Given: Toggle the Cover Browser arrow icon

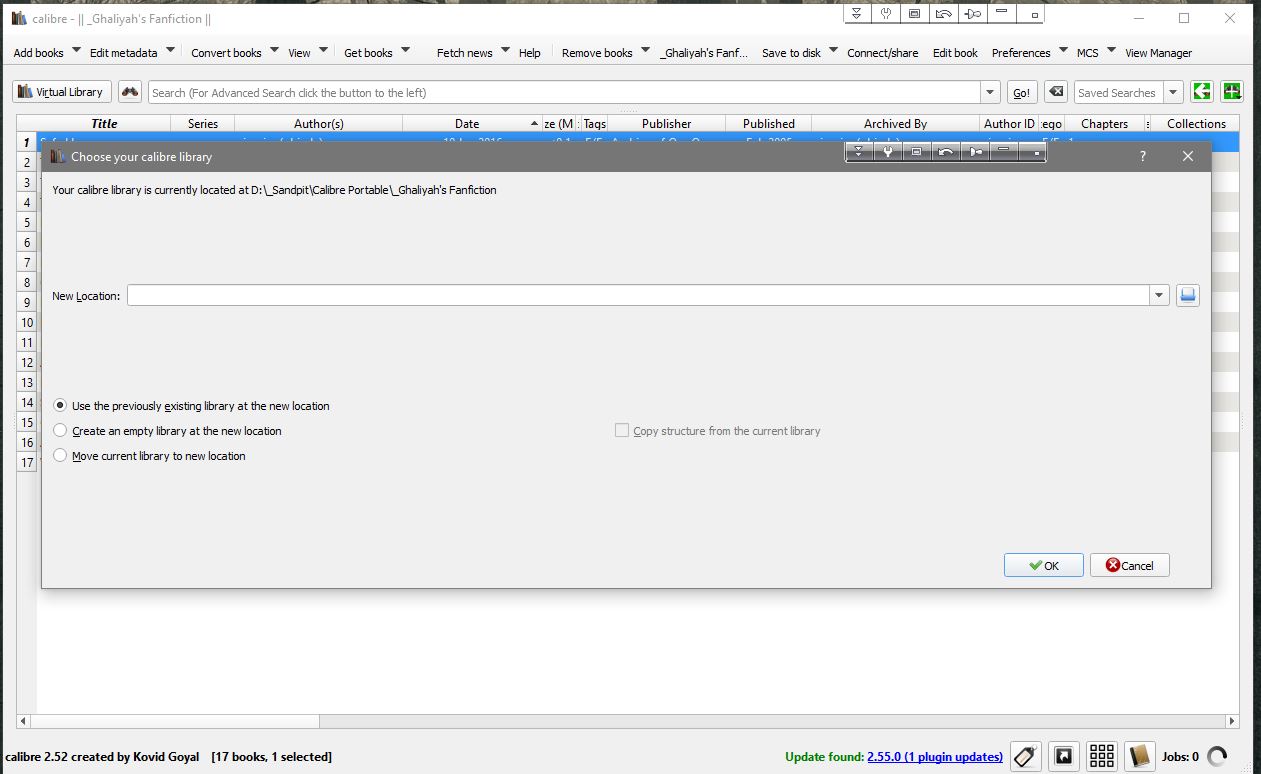Looking at the screenshot, I should (x=1064, y=756).
